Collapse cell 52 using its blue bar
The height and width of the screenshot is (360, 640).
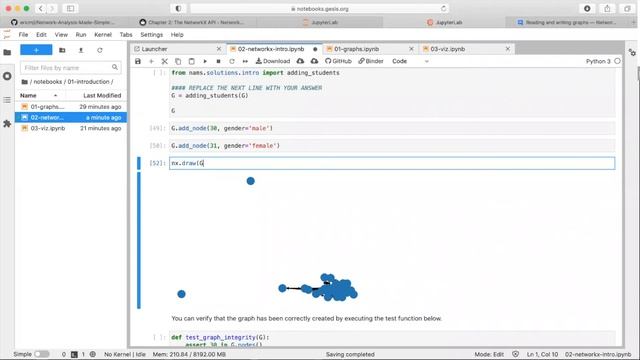click(x=139, y=163)
